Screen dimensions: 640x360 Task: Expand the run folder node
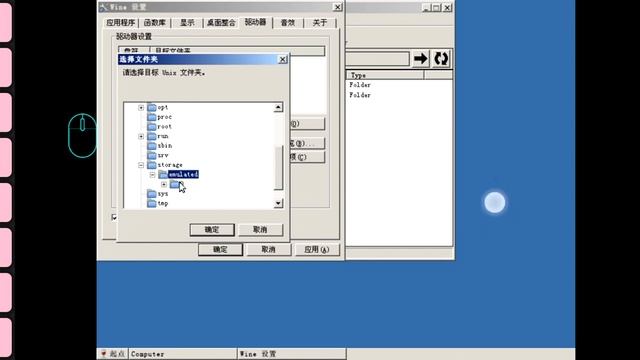141,136
